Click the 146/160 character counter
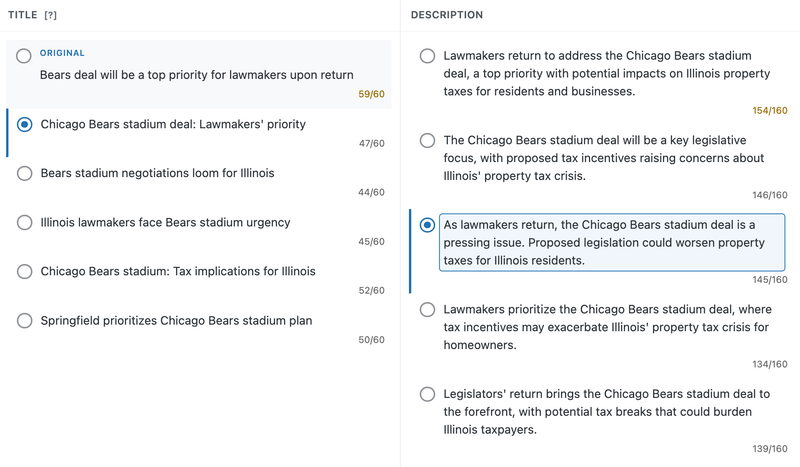Viewport: 800px width, 467px height. tap(770, 195)
